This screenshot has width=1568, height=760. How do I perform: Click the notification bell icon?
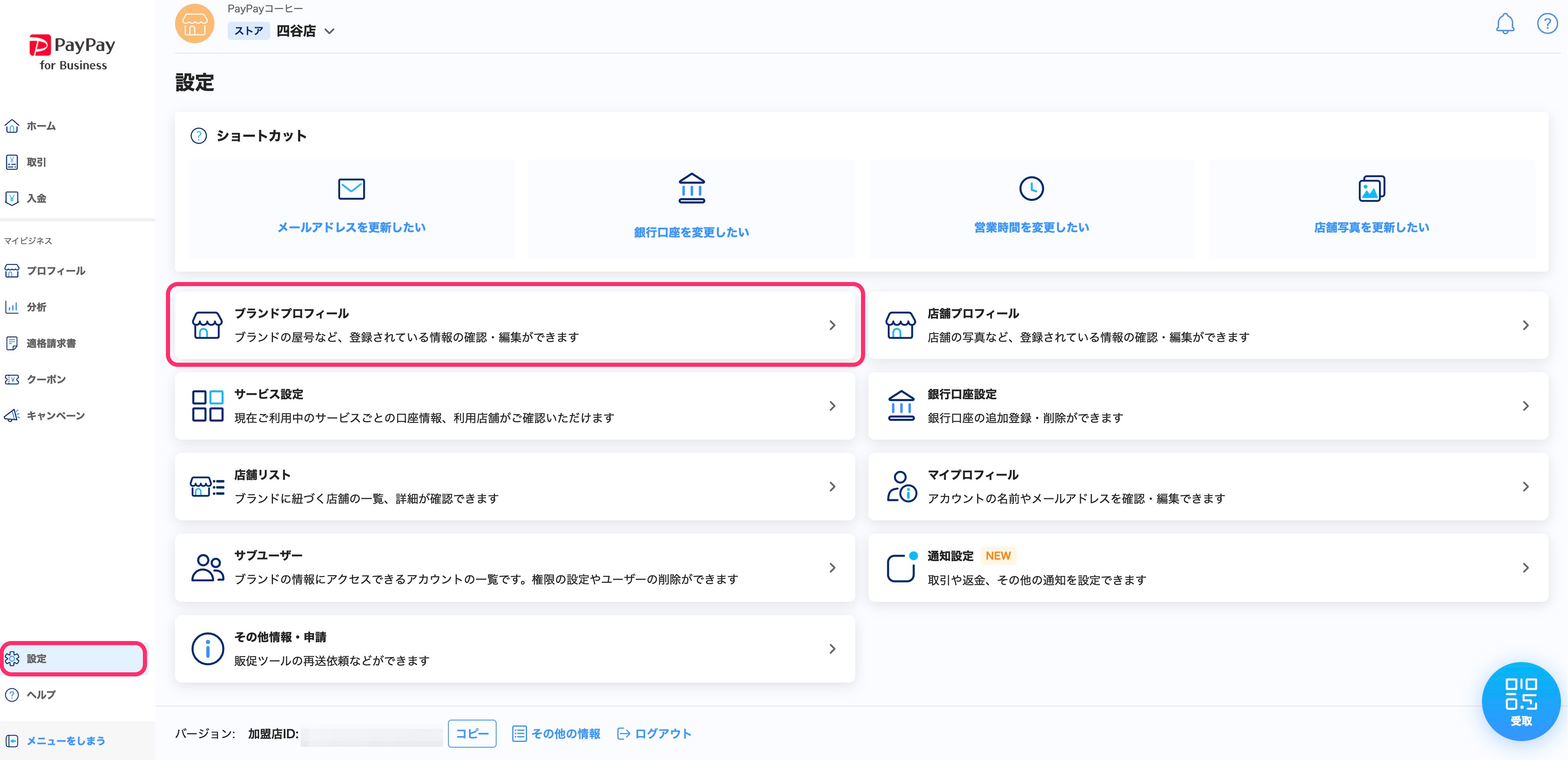click(x=1505, y=24)
